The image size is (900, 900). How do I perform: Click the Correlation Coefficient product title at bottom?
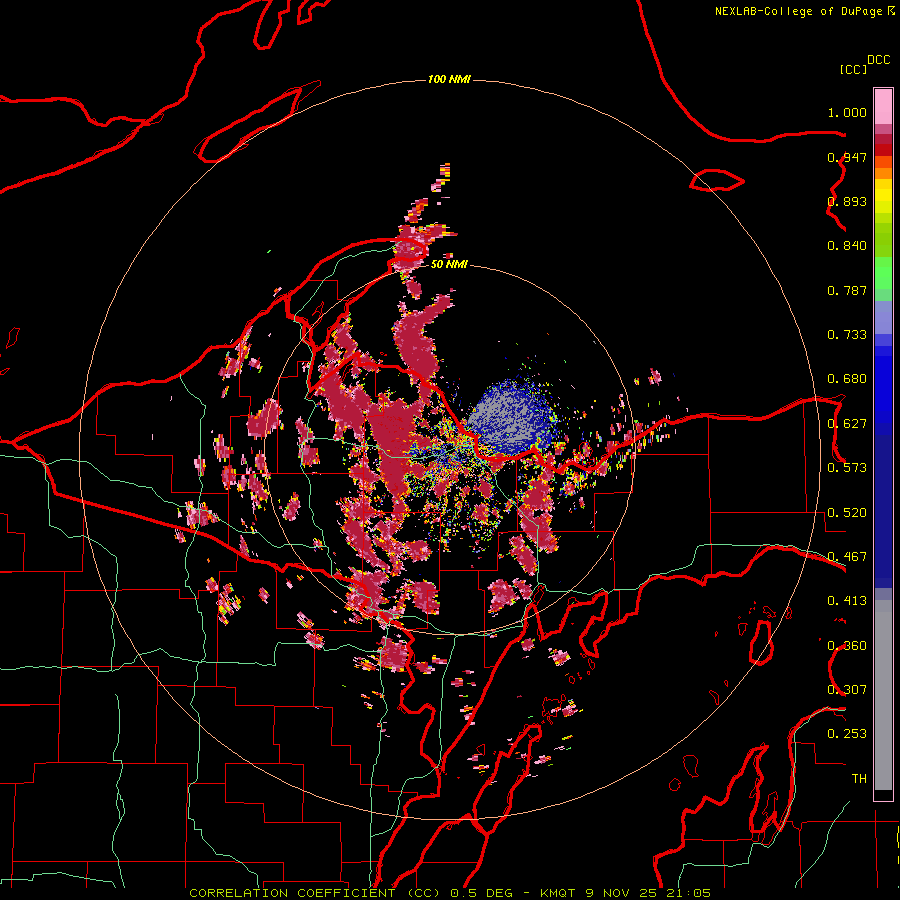[x=449, y=893]
